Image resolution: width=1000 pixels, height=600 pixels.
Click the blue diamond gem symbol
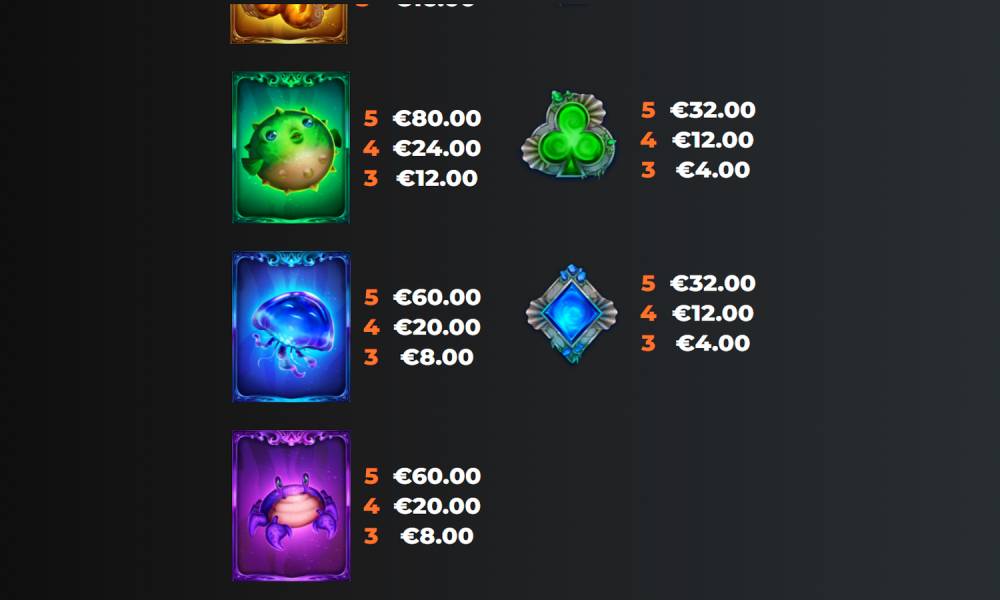tap(571, 314)
